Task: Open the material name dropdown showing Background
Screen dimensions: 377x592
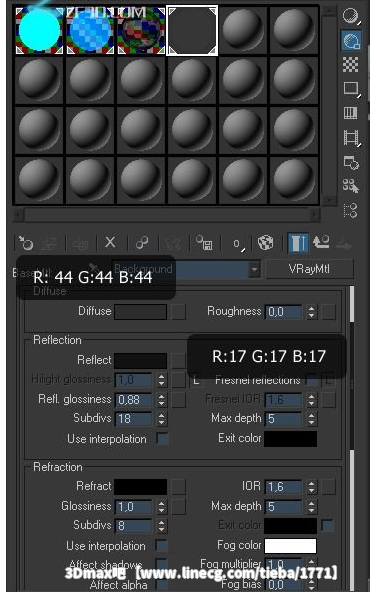Action: [x=186, y=269]
